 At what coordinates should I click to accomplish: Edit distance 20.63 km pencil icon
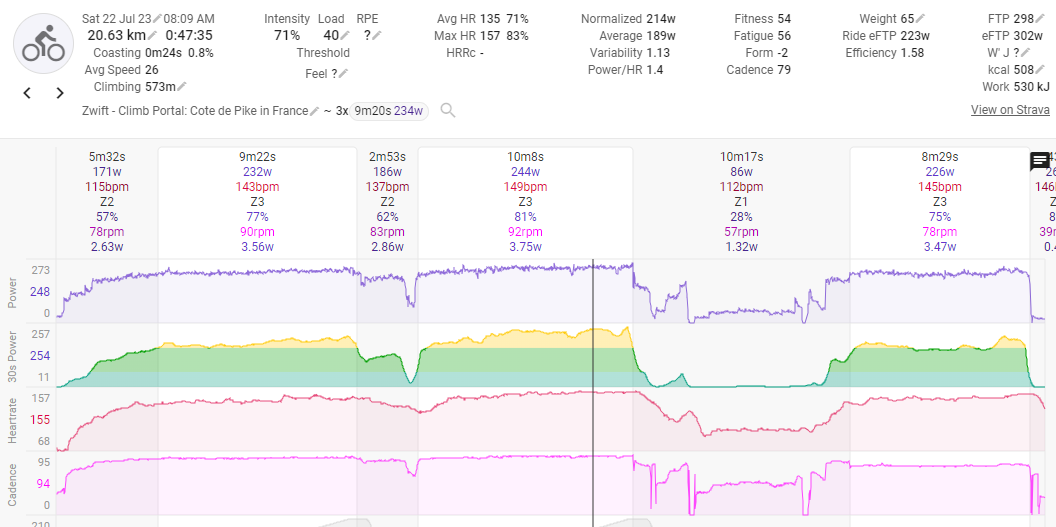[153, 36]
